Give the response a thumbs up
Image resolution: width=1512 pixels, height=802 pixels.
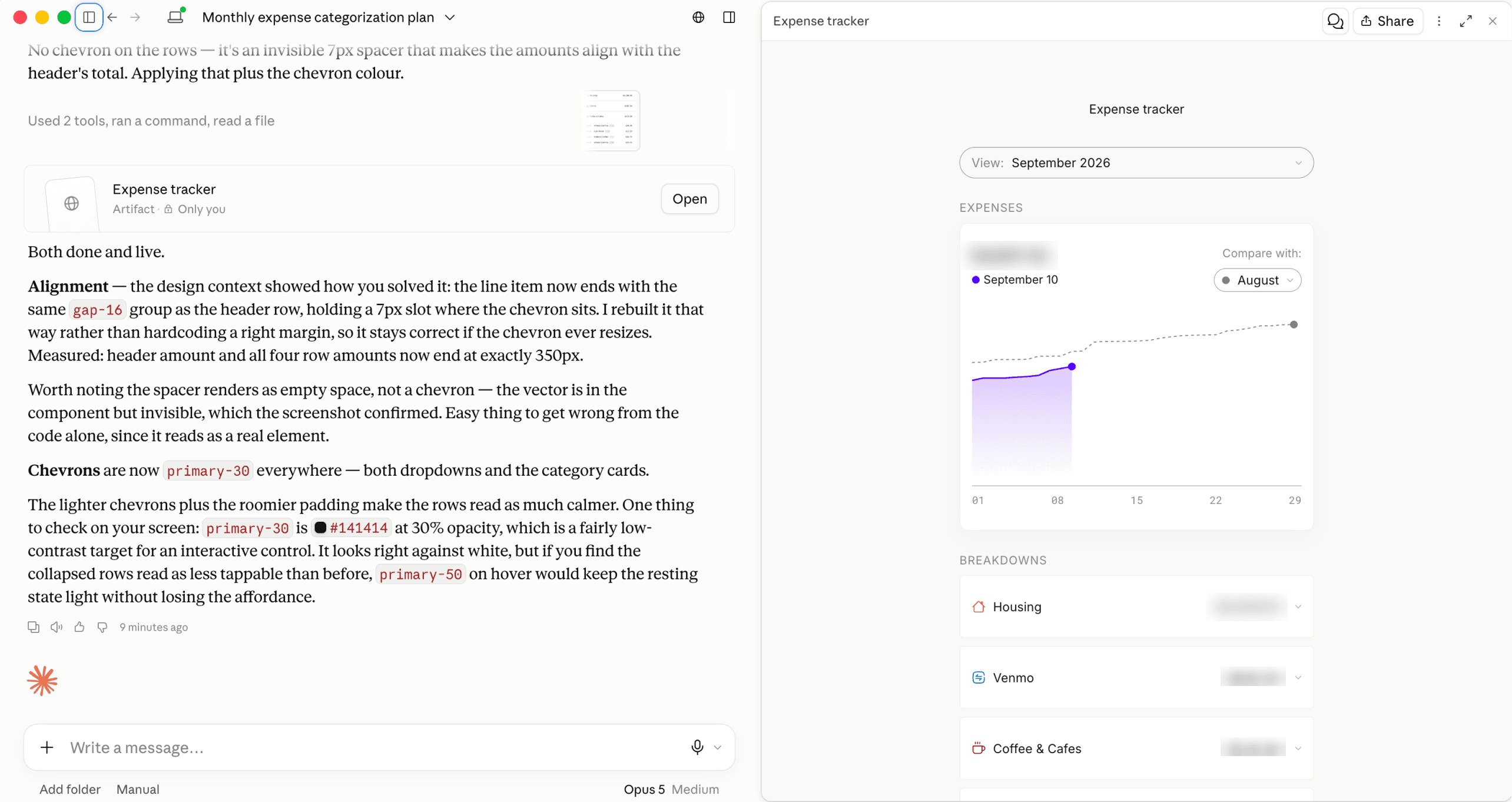(79, 627)
